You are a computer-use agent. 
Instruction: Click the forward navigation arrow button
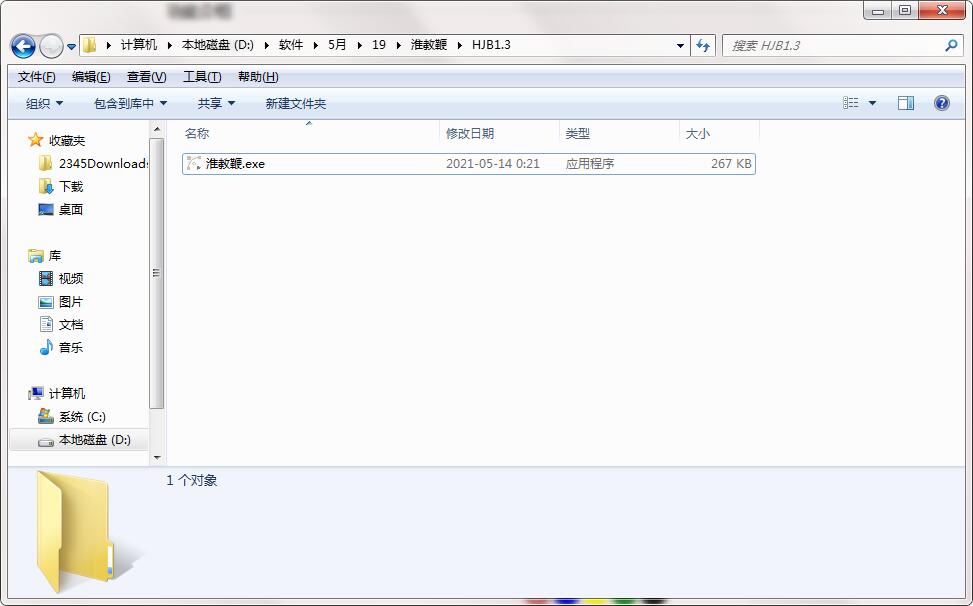click(51, 46)
